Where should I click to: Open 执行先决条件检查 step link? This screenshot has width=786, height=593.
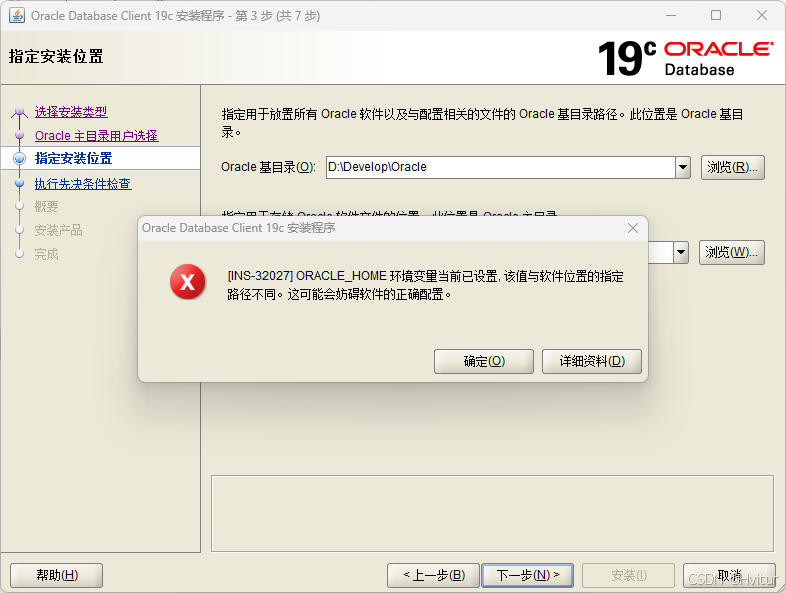coord(83,184)
